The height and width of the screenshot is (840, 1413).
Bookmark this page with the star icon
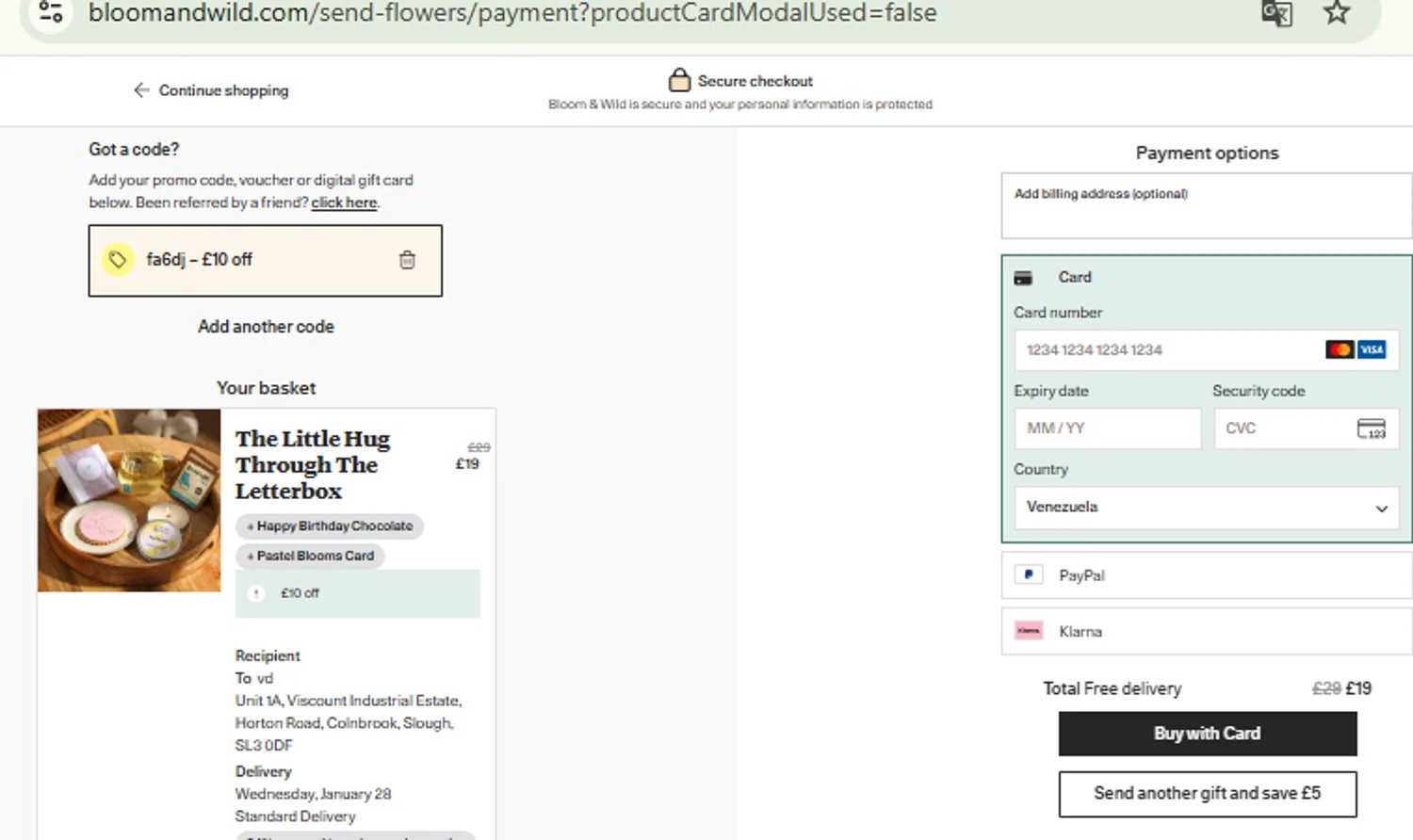[x=1337, y=13]
